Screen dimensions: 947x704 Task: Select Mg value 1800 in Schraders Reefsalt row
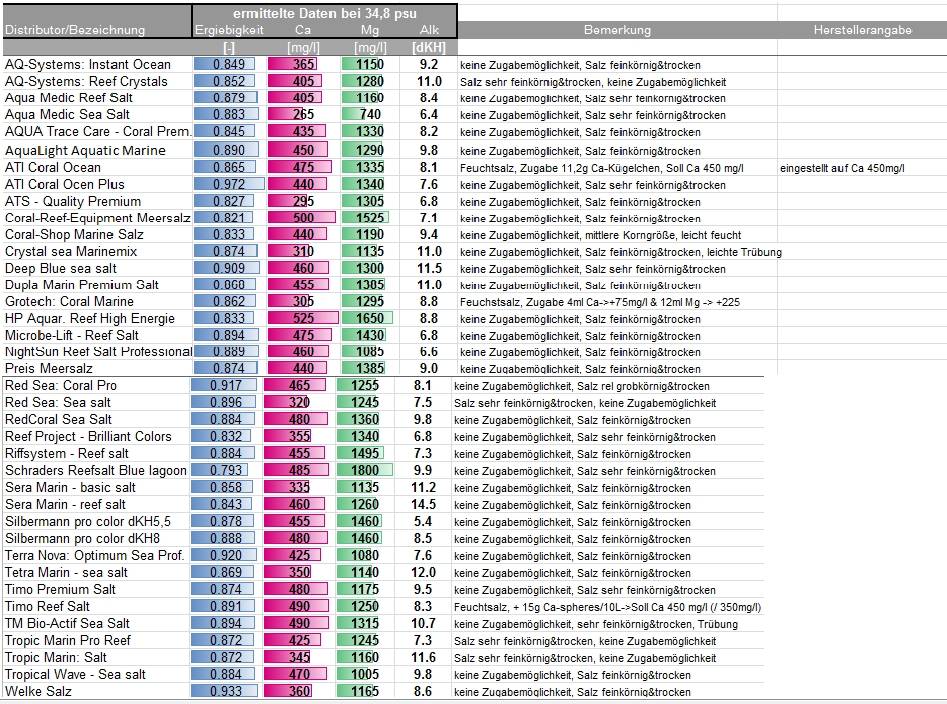point(364,470)
